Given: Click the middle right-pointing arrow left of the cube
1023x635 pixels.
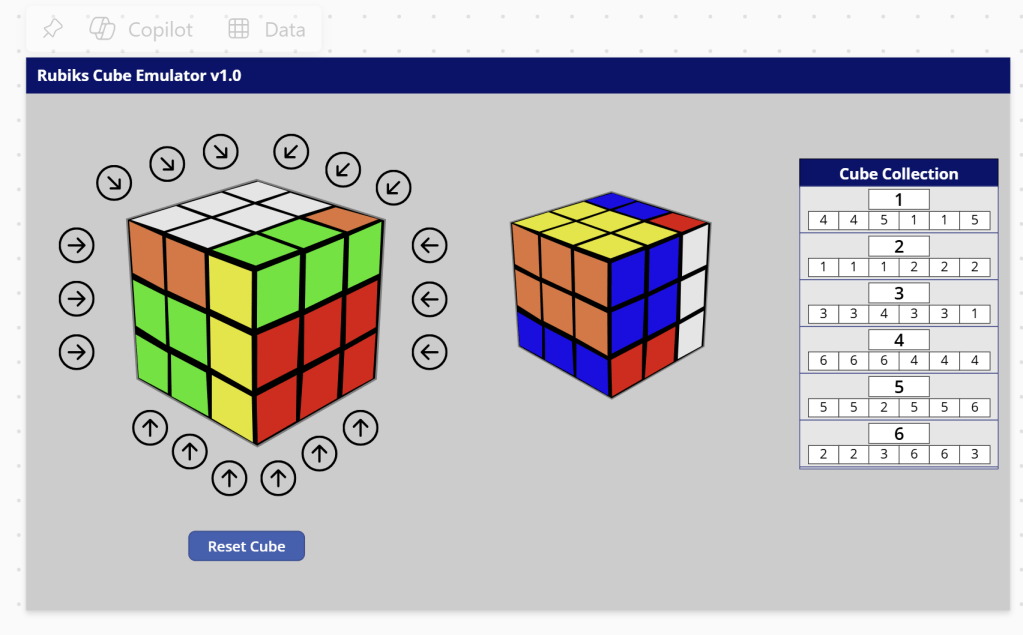Looking at the screenshot, I should (76, 298).
